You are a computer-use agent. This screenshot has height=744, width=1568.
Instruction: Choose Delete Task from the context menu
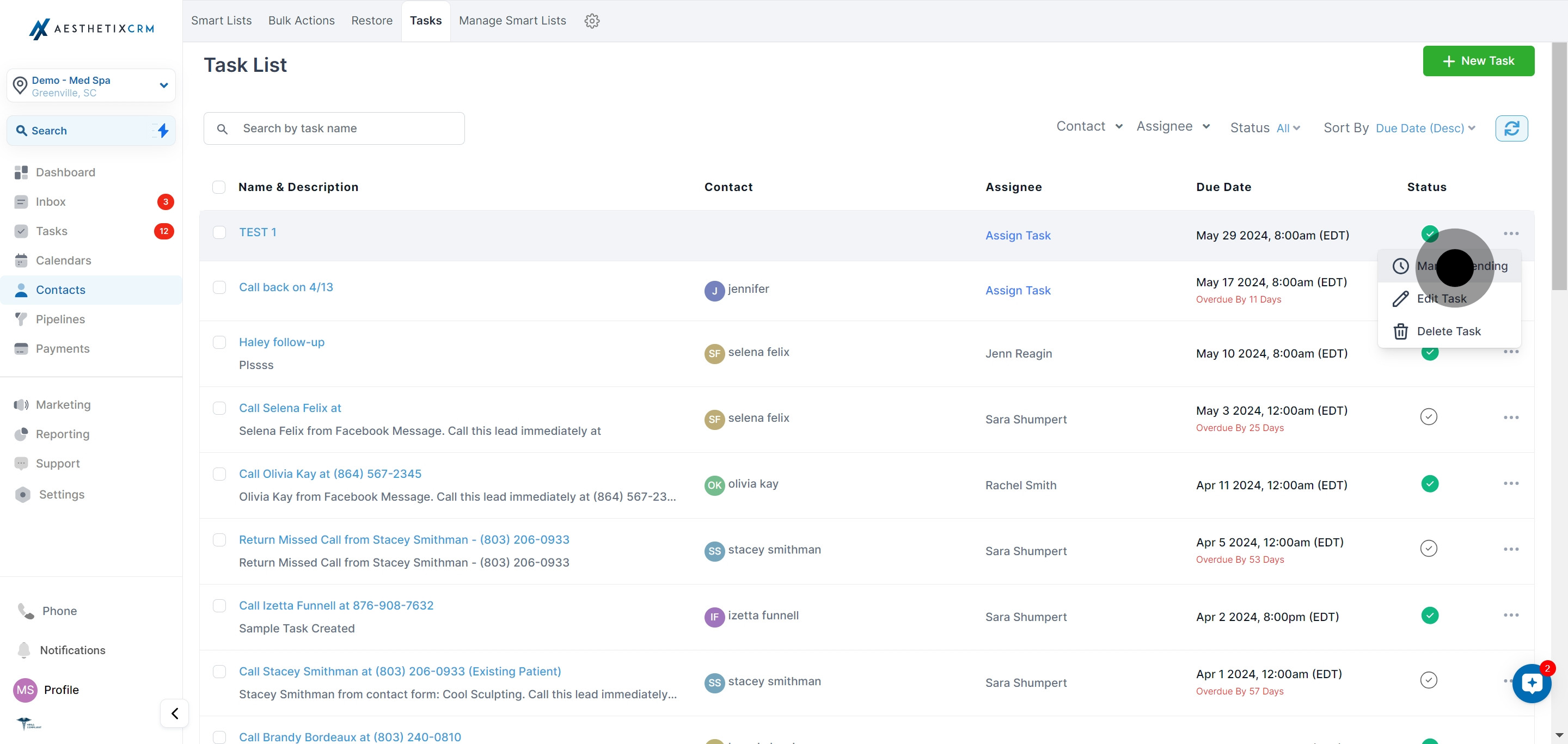[1449, 331]
